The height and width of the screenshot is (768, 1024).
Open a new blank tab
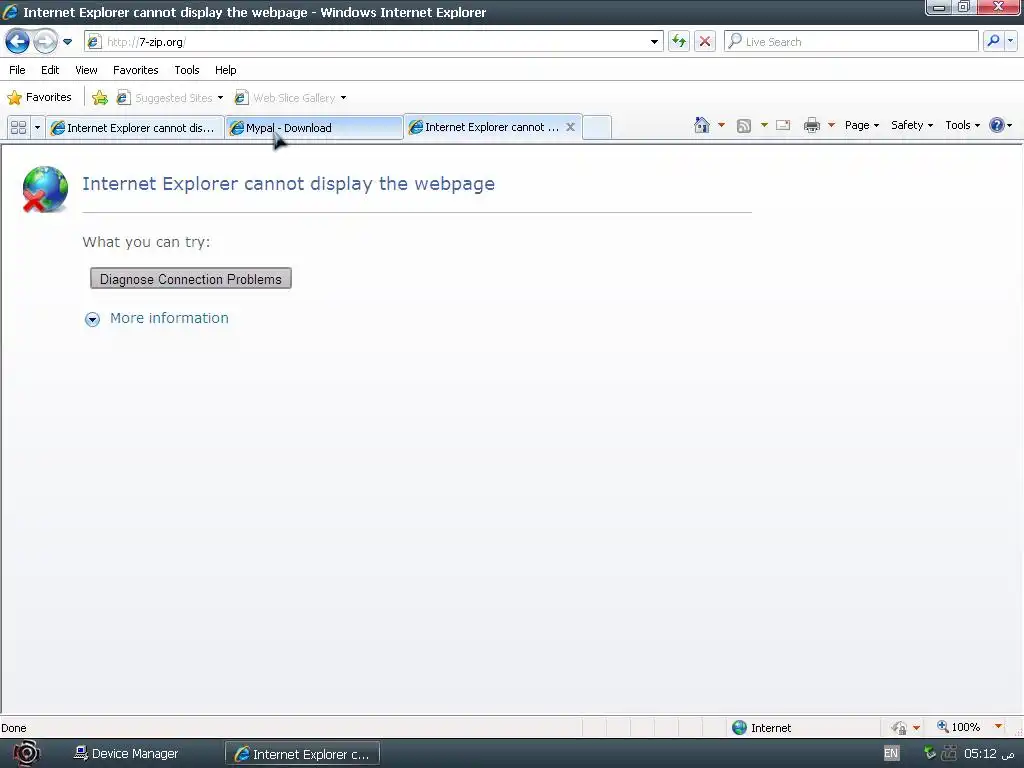coord(597,127)
